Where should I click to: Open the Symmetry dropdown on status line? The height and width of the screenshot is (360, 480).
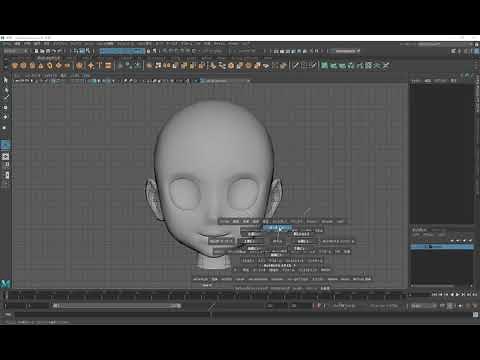pyautogui.click(x=246, y=51)
